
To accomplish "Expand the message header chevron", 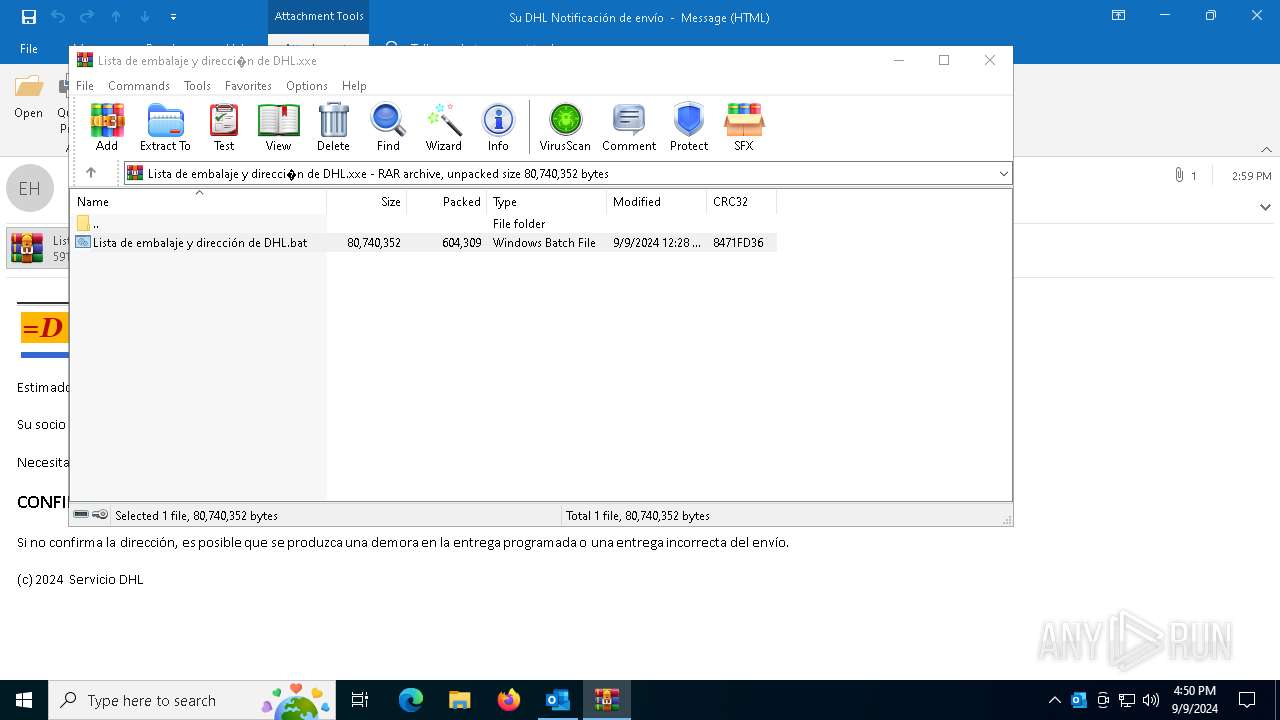I will pyautogui.click(x=1265, y=207).
